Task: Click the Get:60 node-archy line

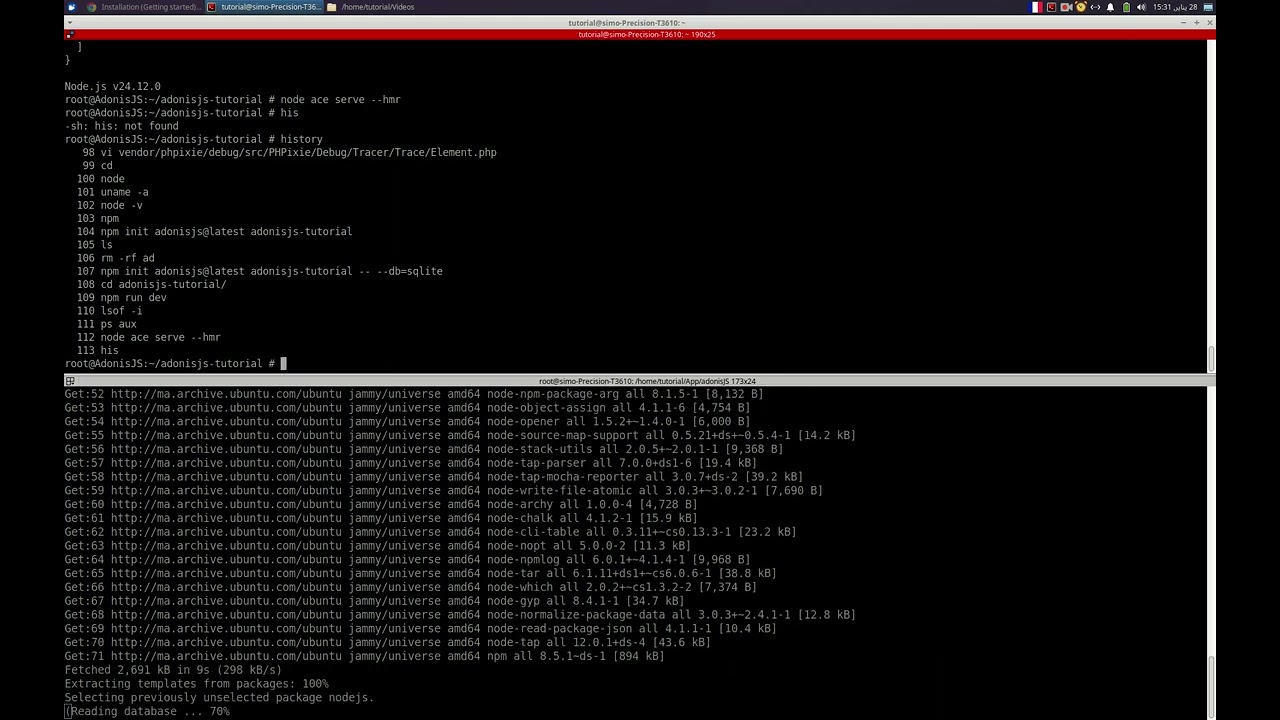Action: click(381, 504)
